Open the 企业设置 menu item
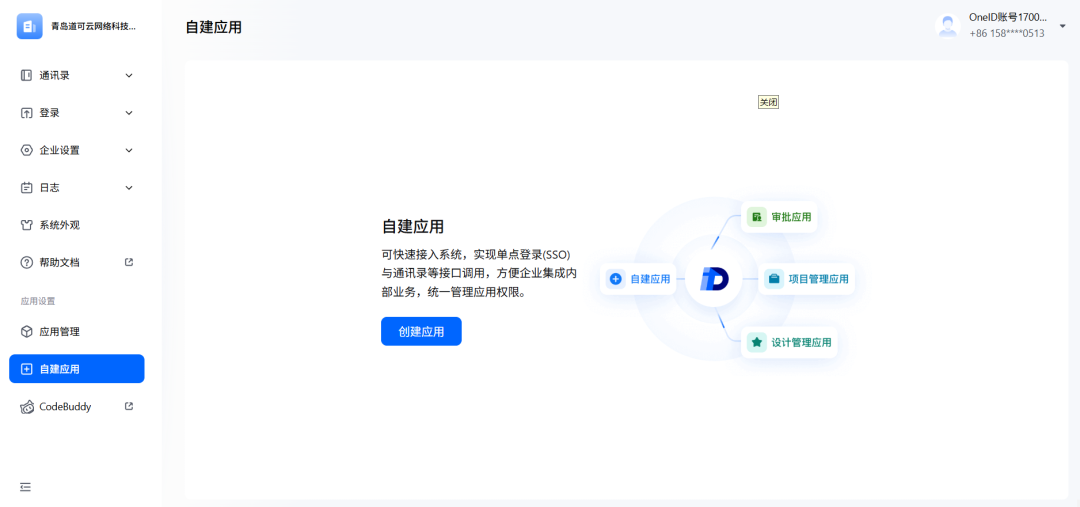Image resolution: width=1080 pixels, height=507 pixels. 76,150
